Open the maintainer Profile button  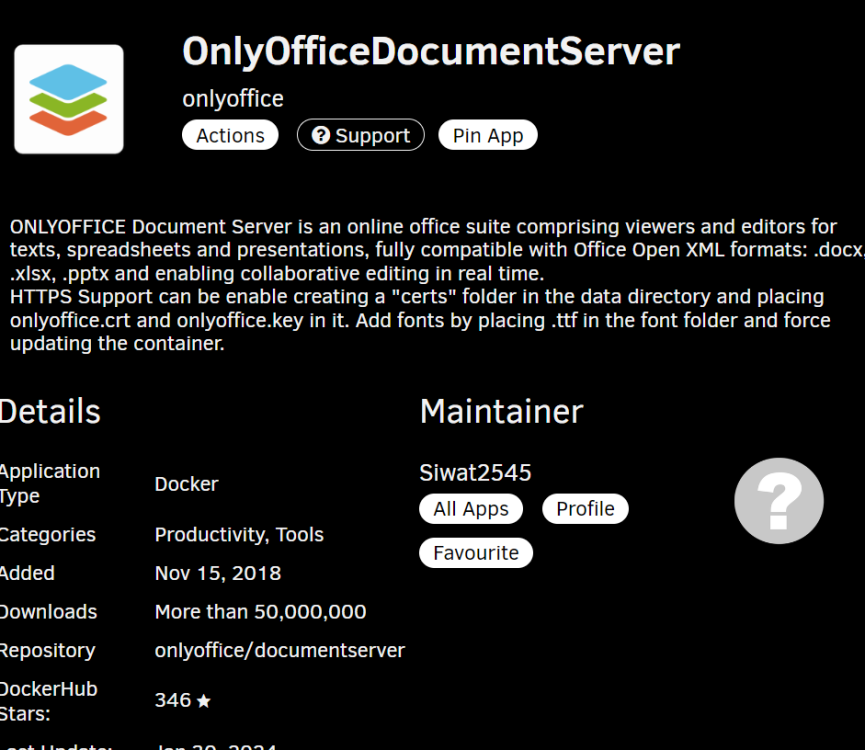click(x=585, y=508)
